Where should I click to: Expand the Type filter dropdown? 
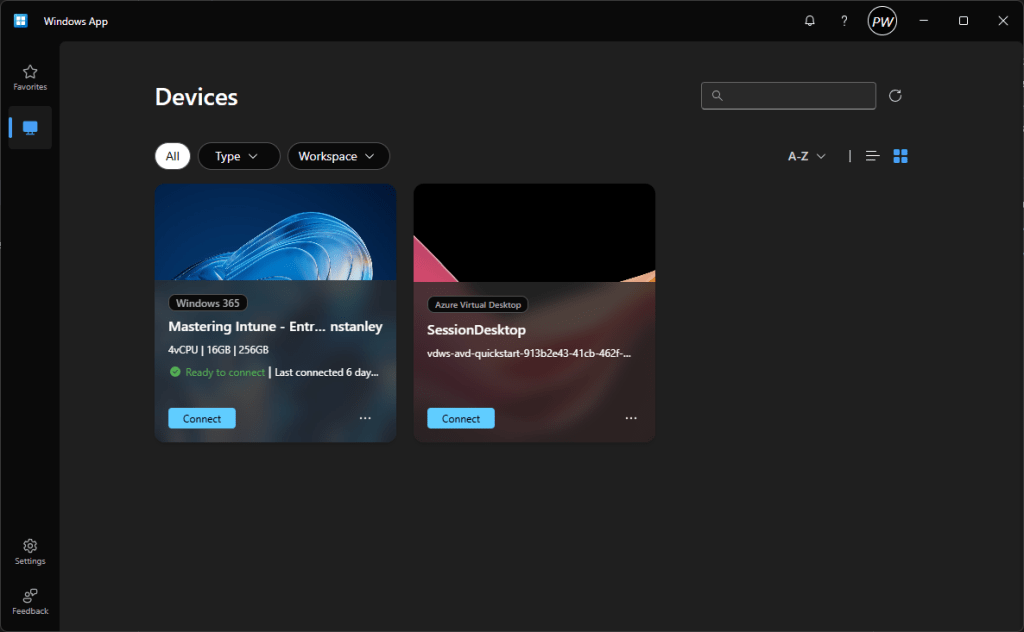tap(238, 156)
